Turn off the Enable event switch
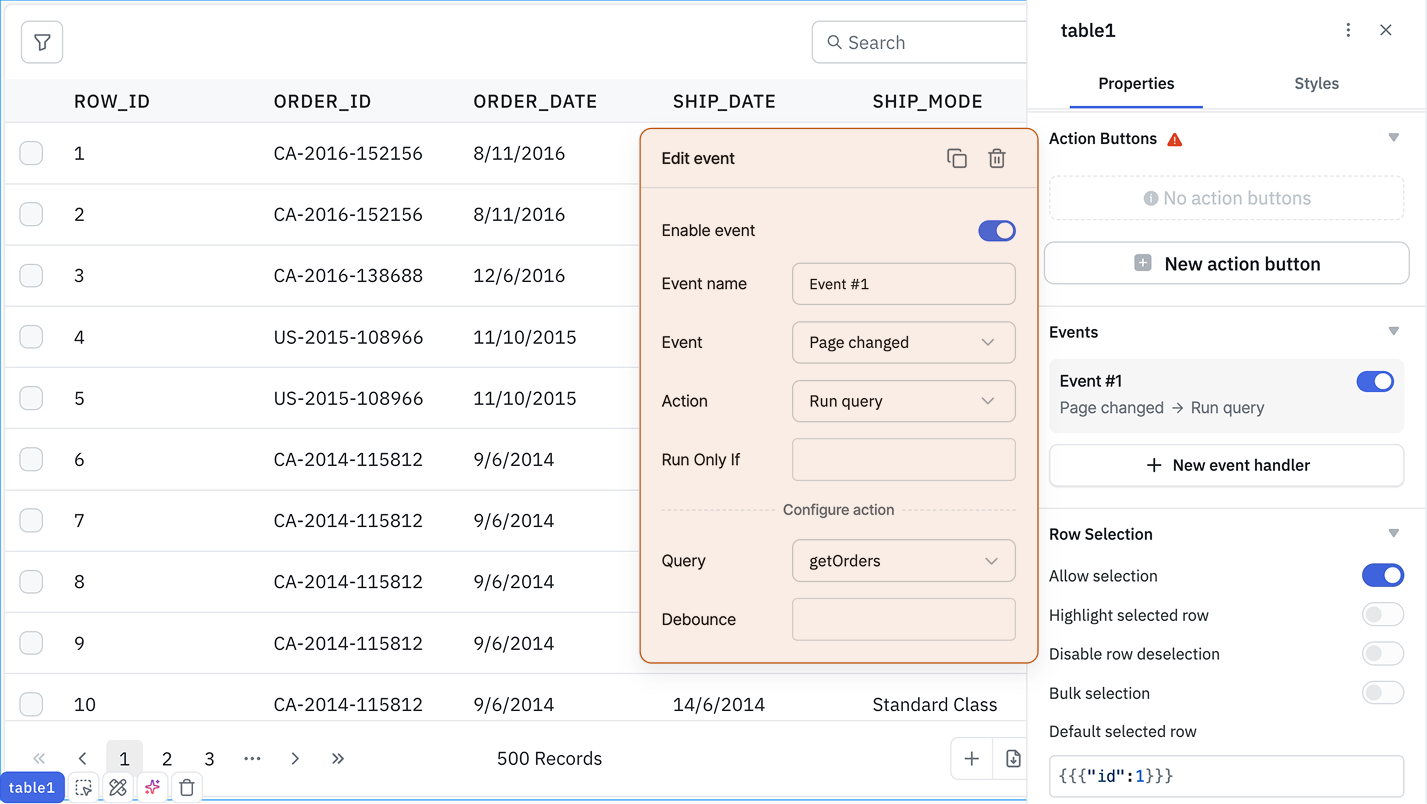This screenshot has height=804, width=1427. (997, 231)
